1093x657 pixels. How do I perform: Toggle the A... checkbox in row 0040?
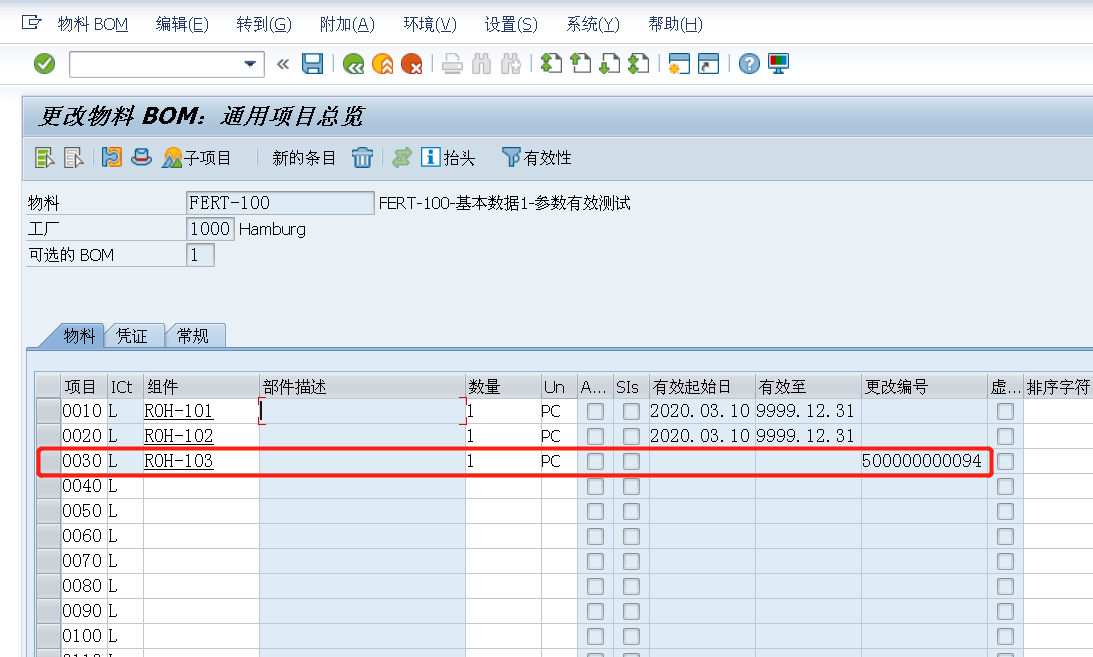595,486
